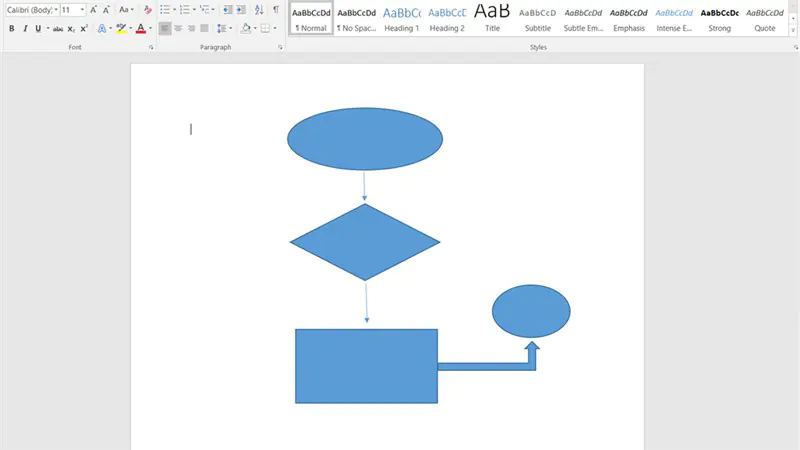Toggle underline formatting
The height and width of the screenshot is (450, 800).
point(38,29)
